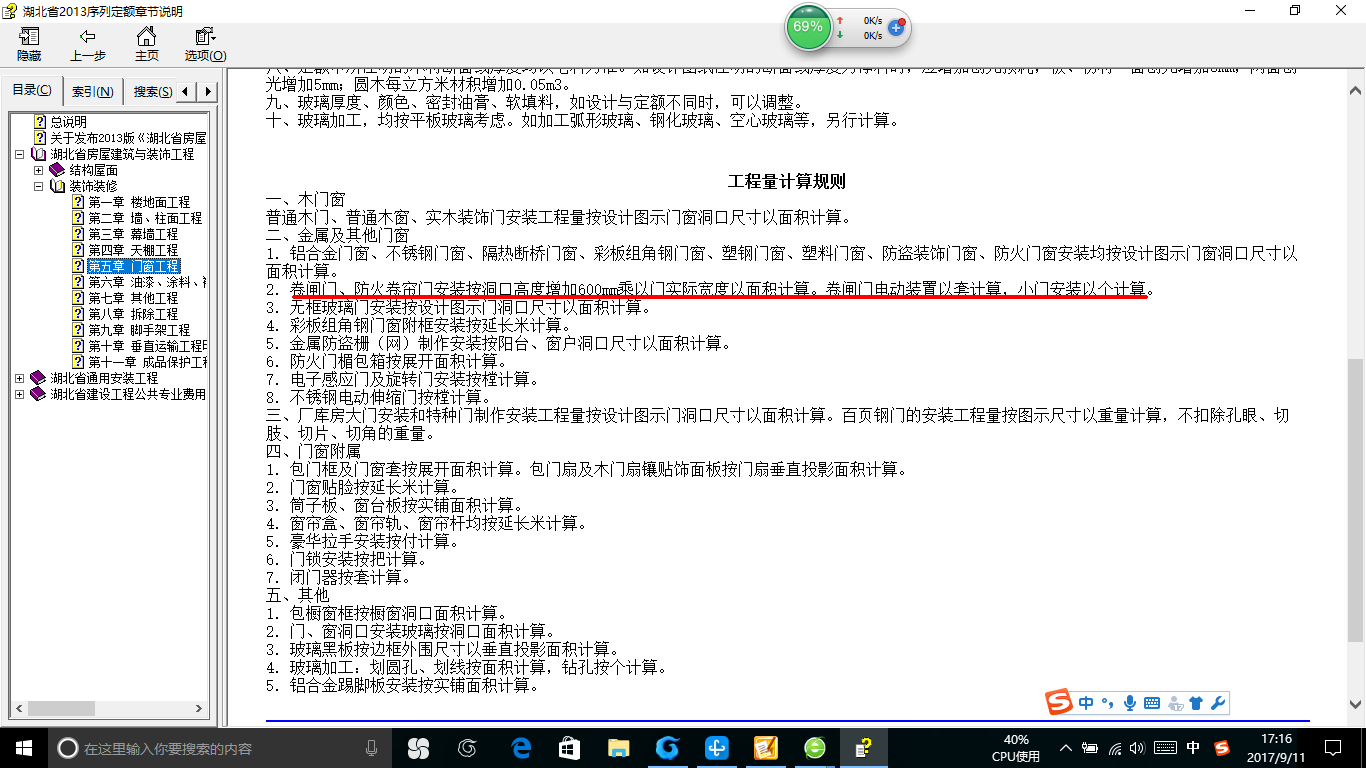Open 第十章 垂直运输工程
1366x768 pixels.
(x=146, y=346)
